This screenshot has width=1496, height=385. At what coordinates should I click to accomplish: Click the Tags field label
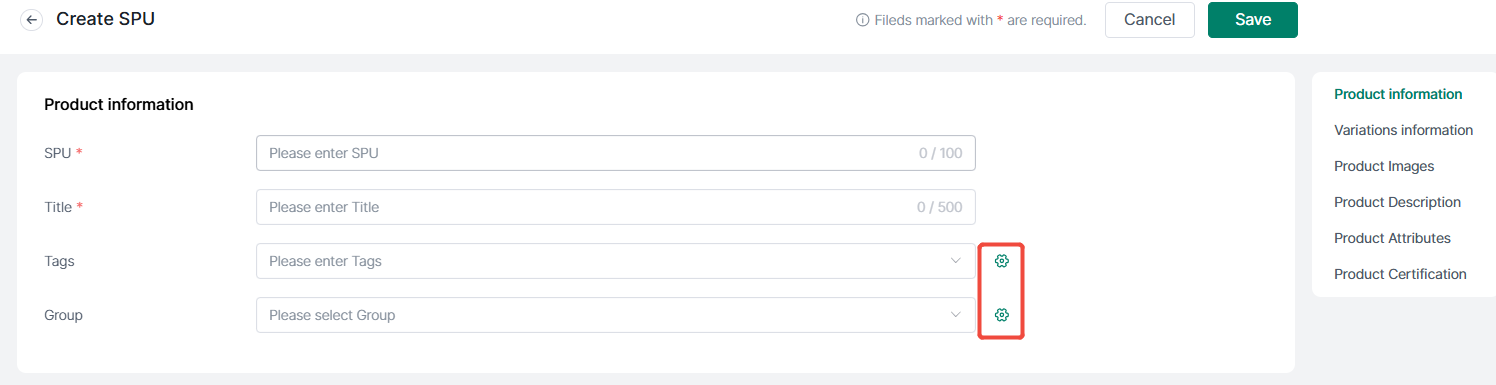click(60, 261)
